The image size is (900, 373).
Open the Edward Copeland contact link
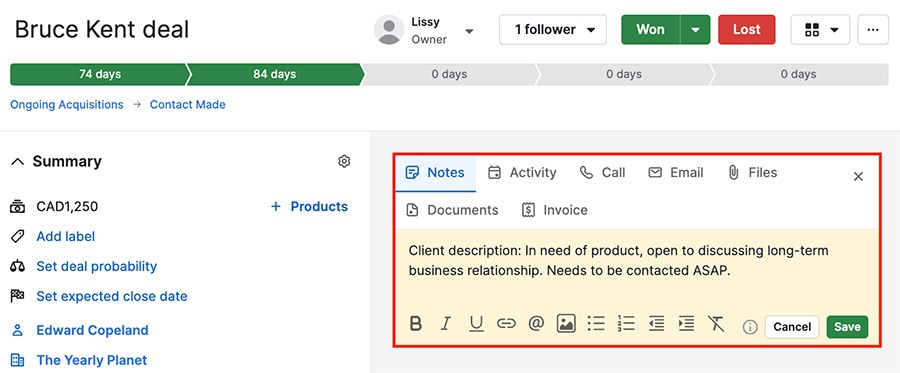[92, 330]
